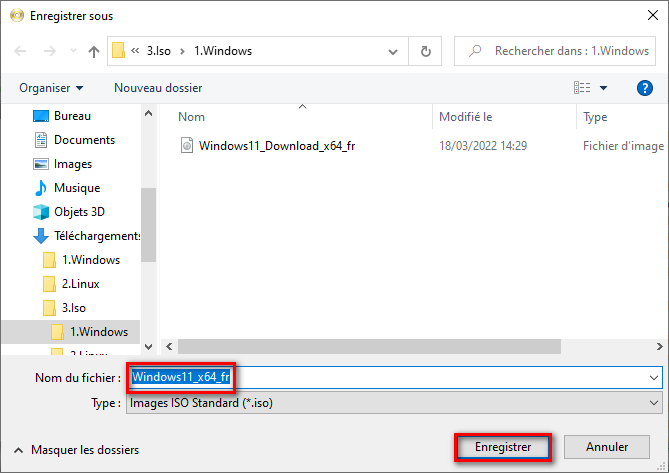Open Objets 3D in the sidebar

coord(78,212)
